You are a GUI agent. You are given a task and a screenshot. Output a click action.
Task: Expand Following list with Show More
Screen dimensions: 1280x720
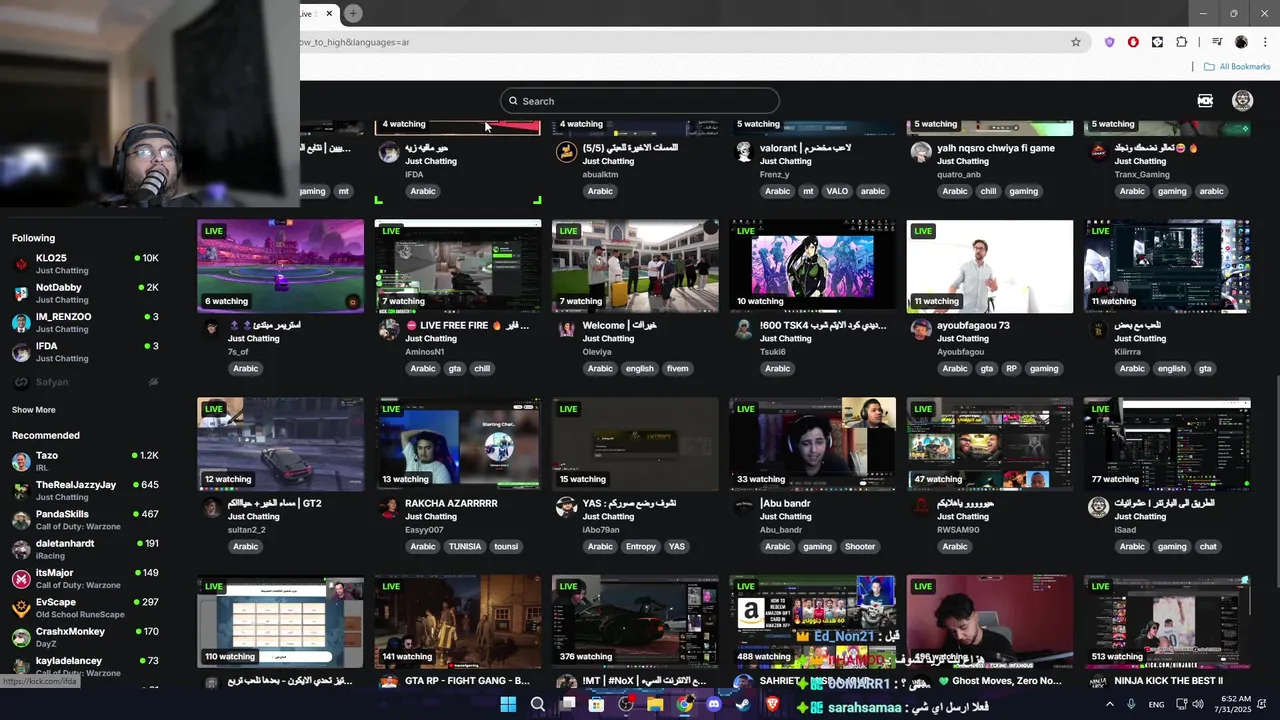click(34, 410)
